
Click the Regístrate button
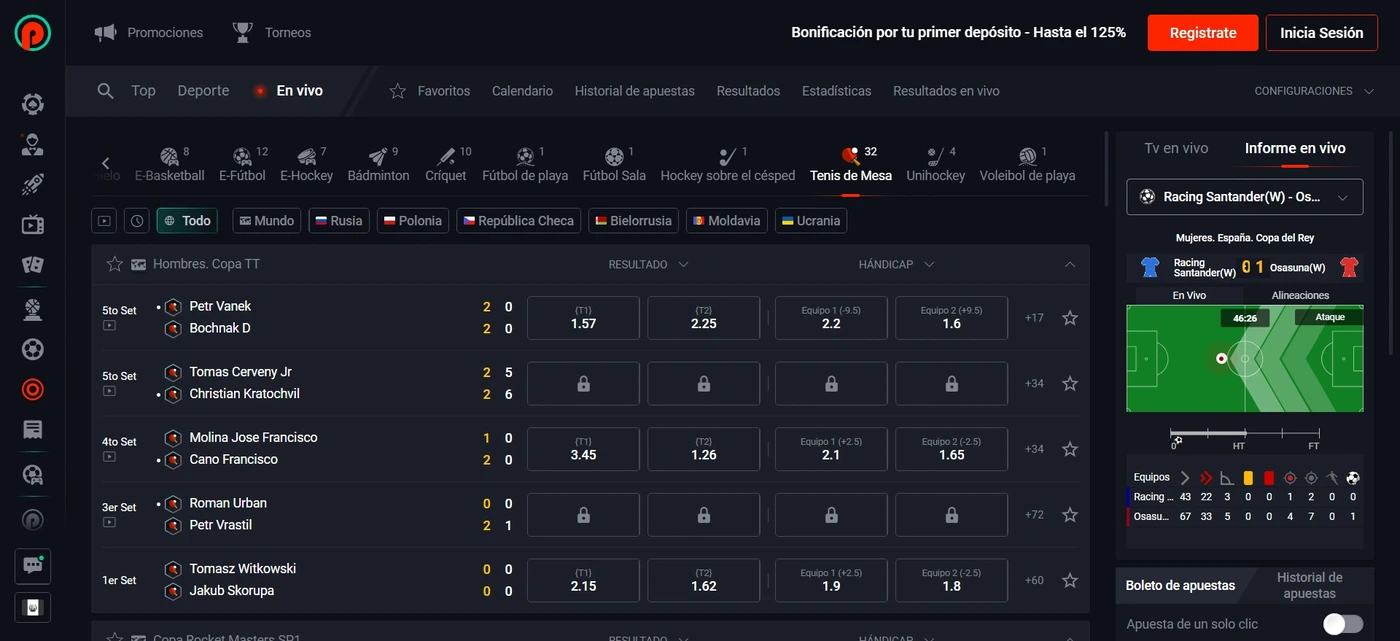[1203, 33]
